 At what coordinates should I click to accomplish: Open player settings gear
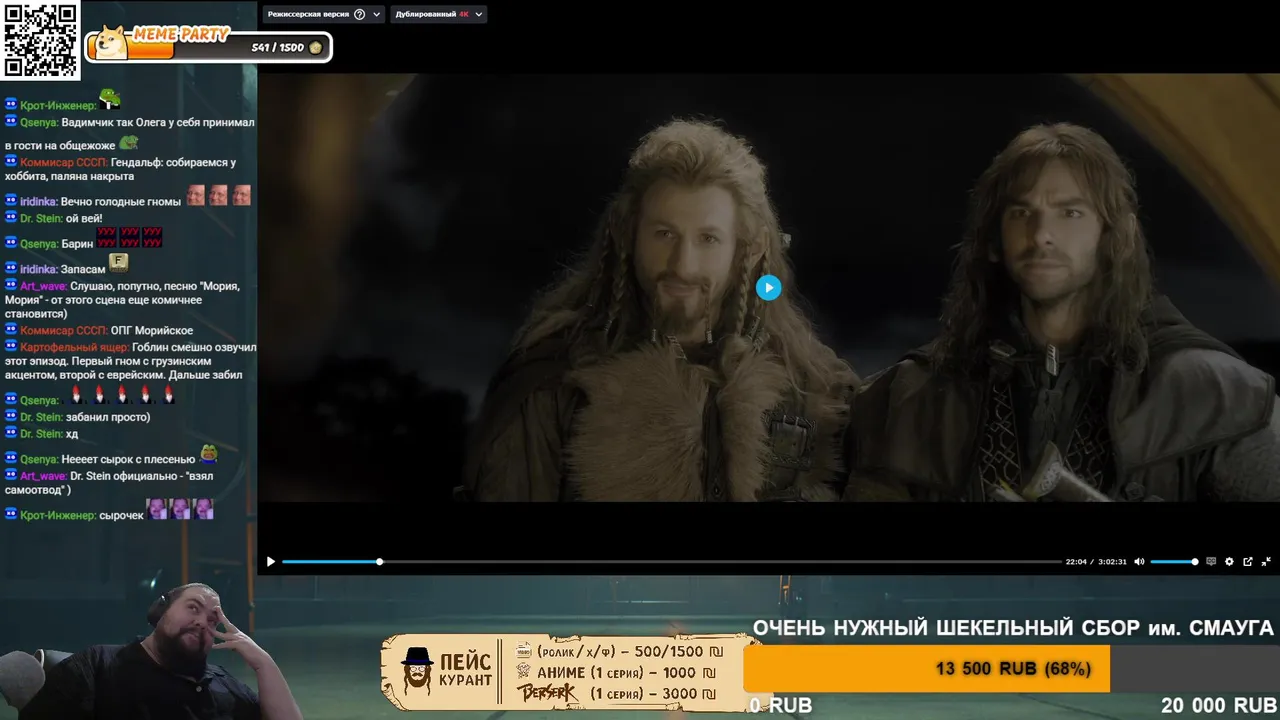point(1229,562)
